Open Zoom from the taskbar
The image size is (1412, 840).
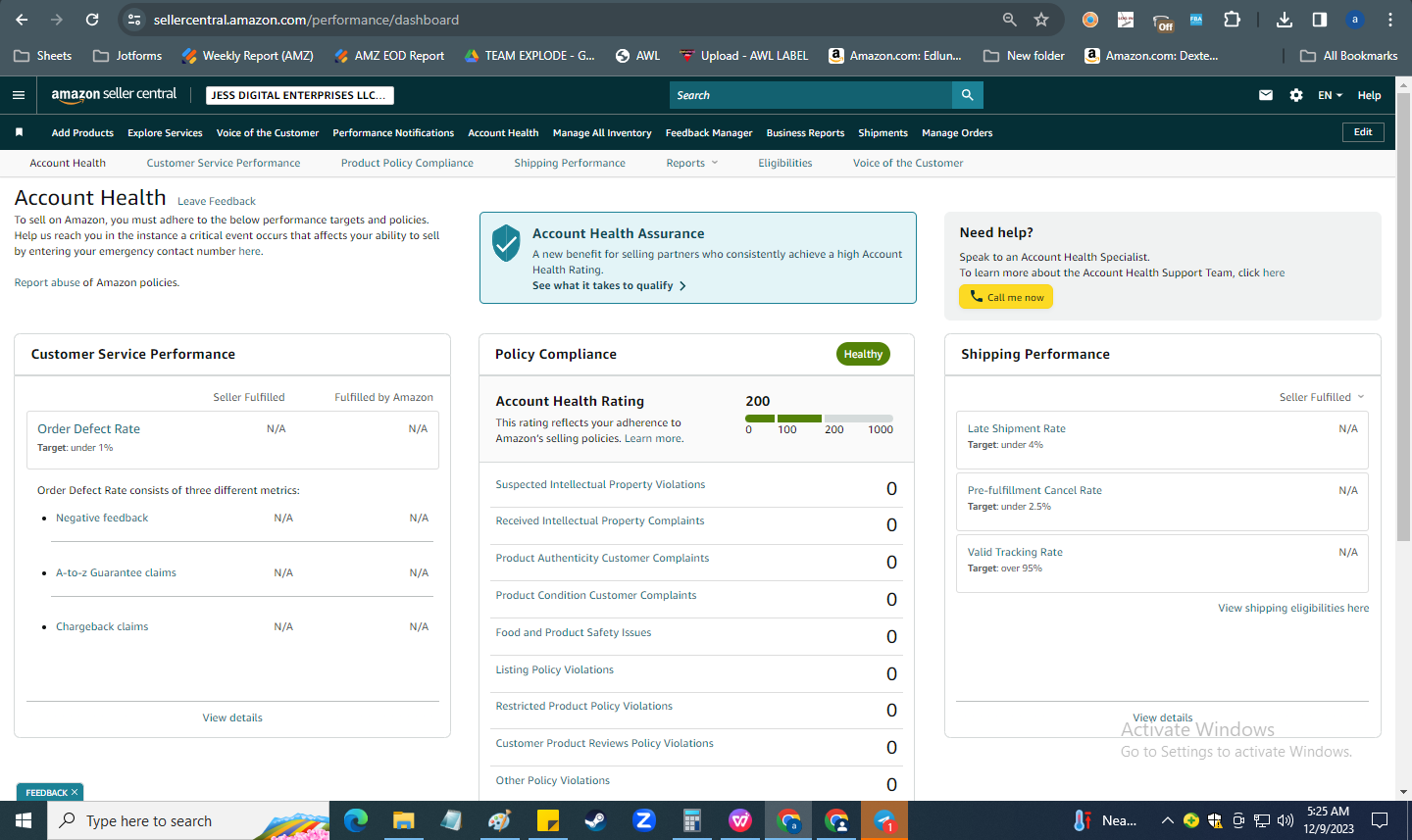point(643,820)
